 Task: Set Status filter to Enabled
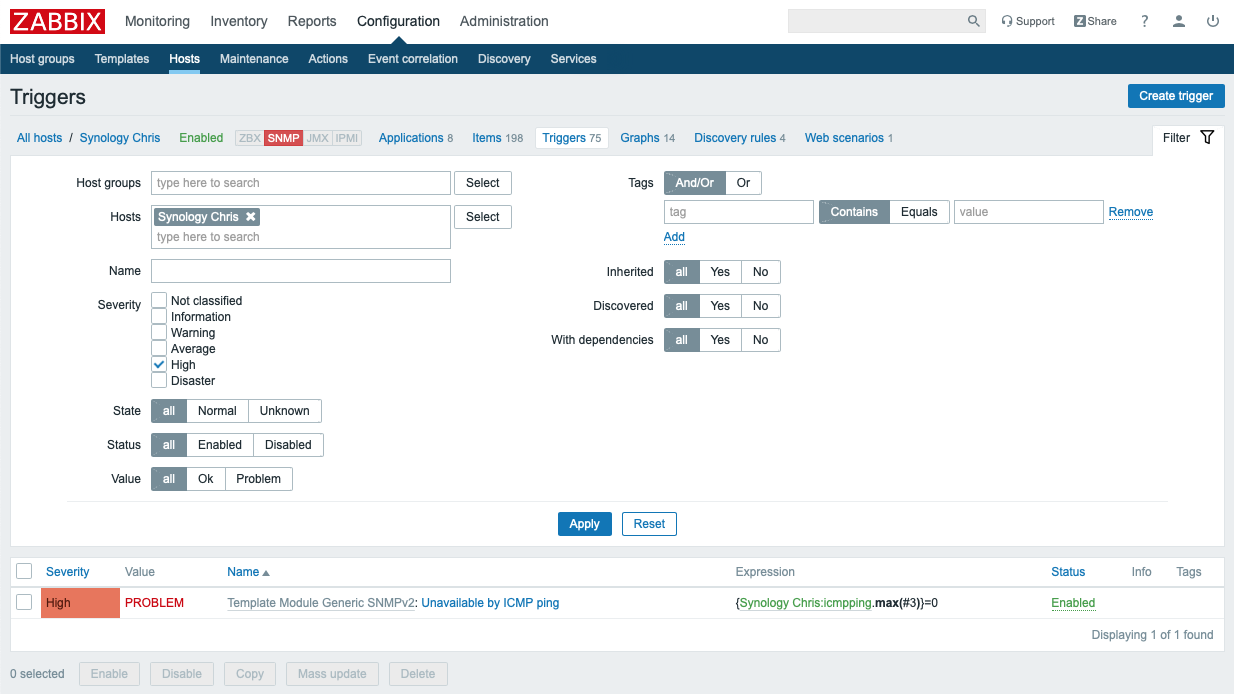coord(220,445)
